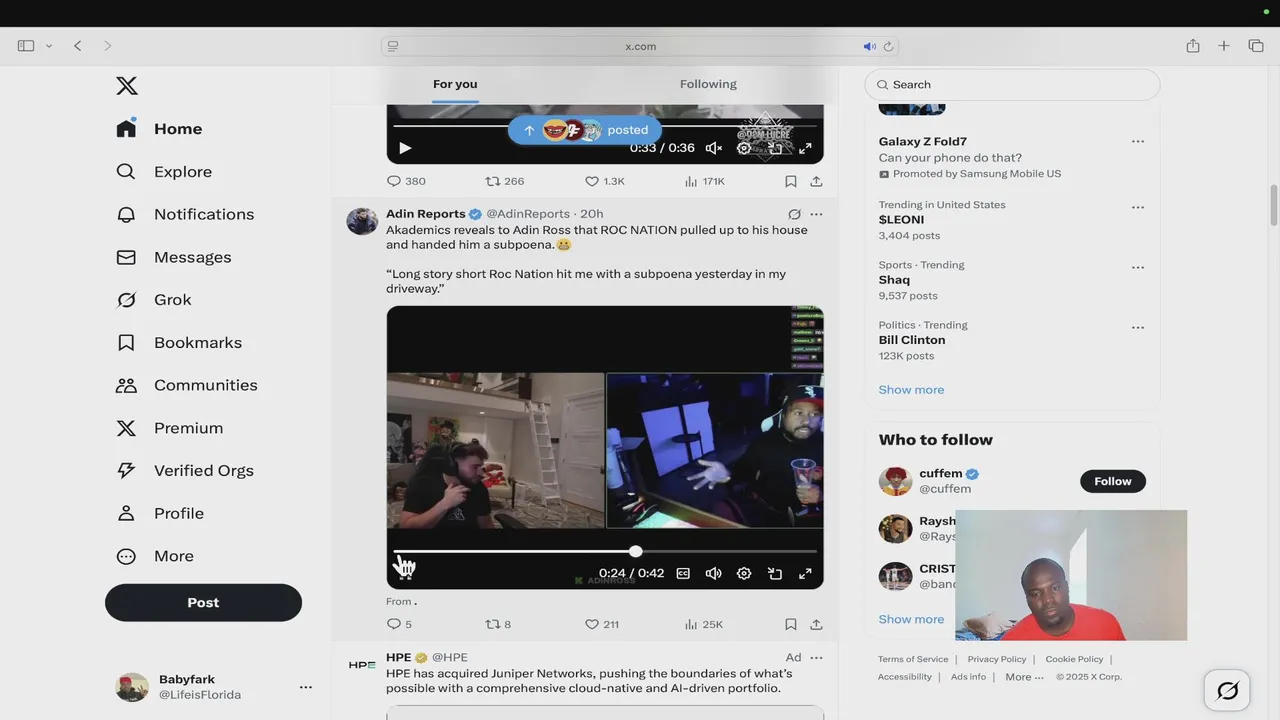Open Bookmarks page
Viewport: 1280px width, 720px height.
click(179, 343)
